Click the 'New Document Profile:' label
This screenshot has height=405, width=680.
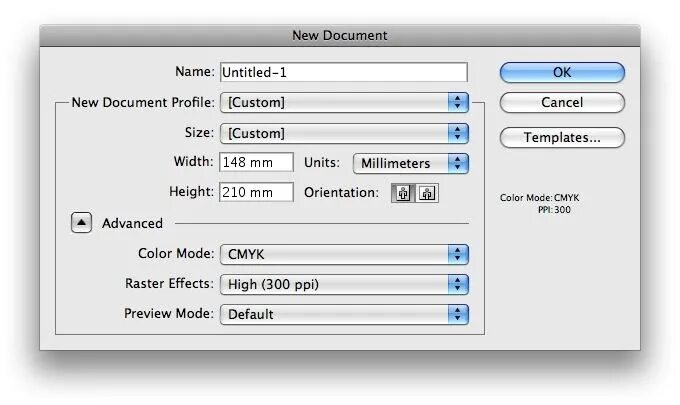[x=143, y=102]
